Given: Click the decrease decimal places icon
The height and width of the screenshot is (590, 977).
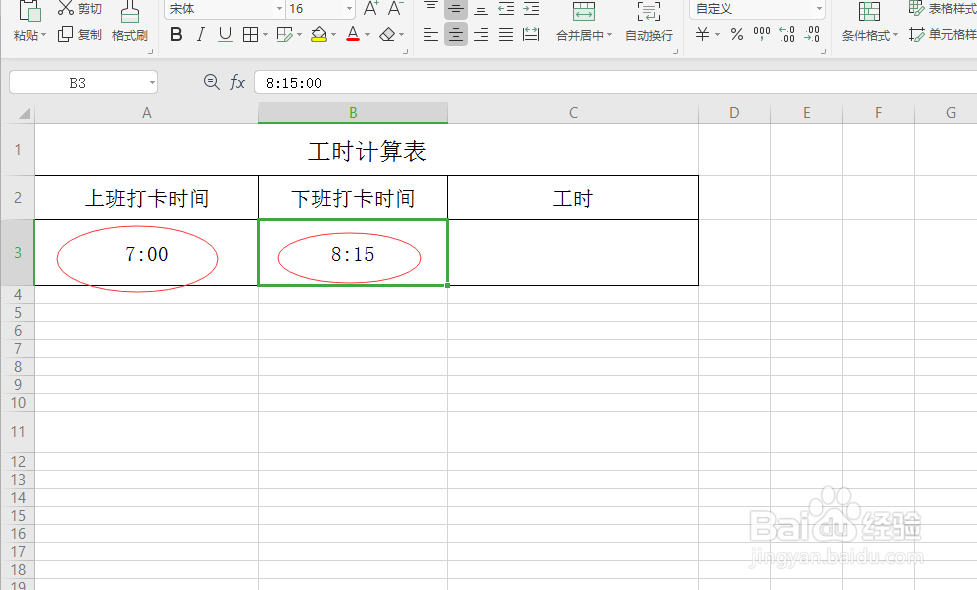Looking at the screenshot, I should point(812,34).
